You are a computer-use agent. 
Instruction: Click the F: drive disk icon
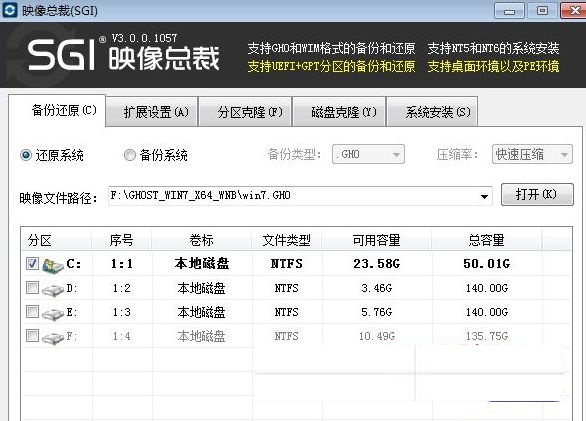coord(53,337)
